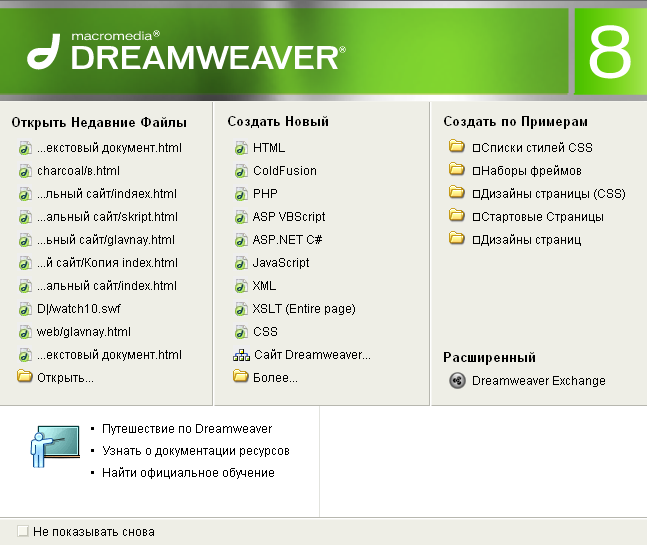Image resolution: width=647 pixels, height=545 pixels.
Task: Click the HTML document icon
Action: [x=241, y=148]
